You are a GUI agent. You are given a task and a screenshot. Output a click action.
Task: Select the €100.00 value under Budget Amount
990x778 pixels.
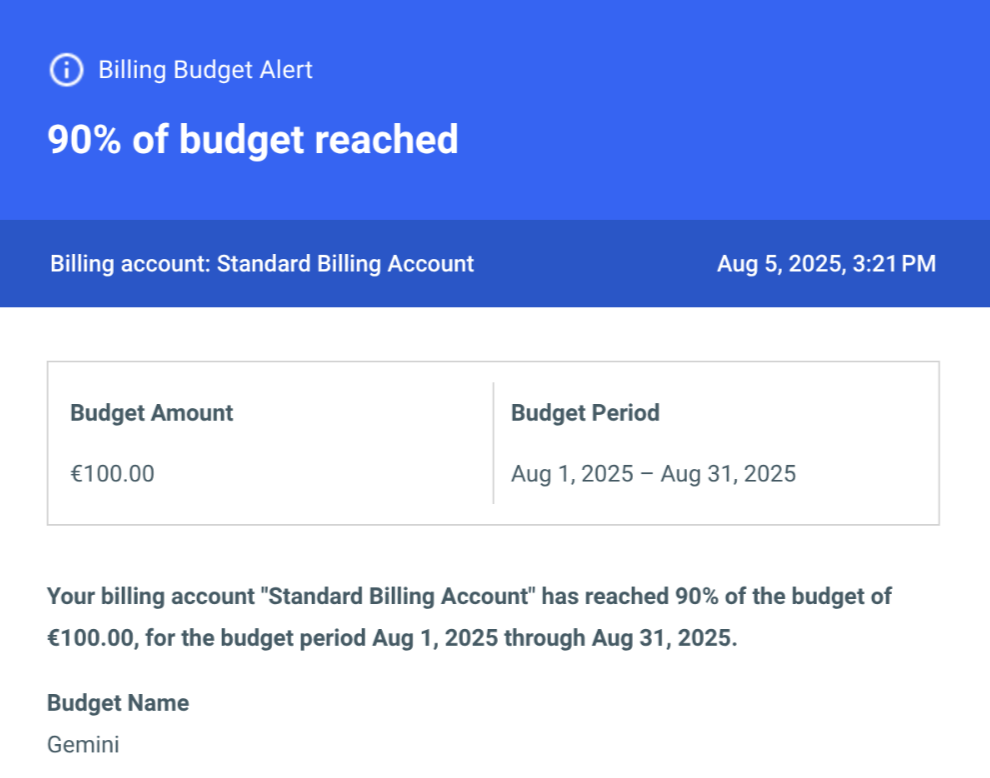tap(112, 474)
